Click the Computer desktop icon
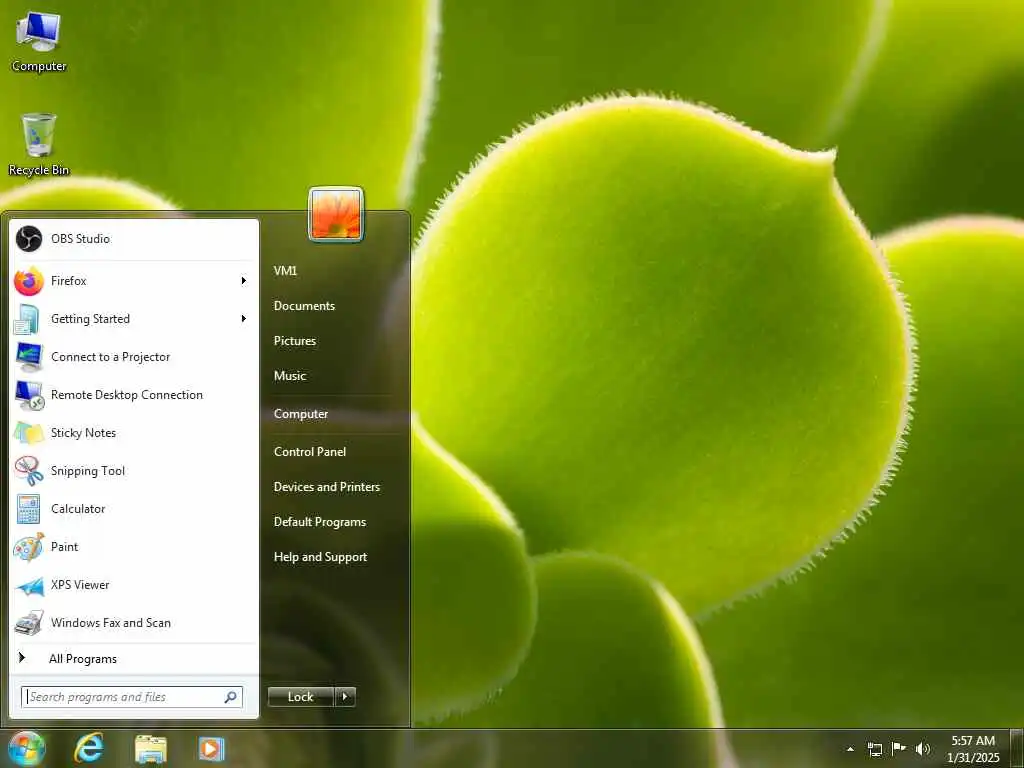Viewport: 1024px width, 768px height. [39, 42]
